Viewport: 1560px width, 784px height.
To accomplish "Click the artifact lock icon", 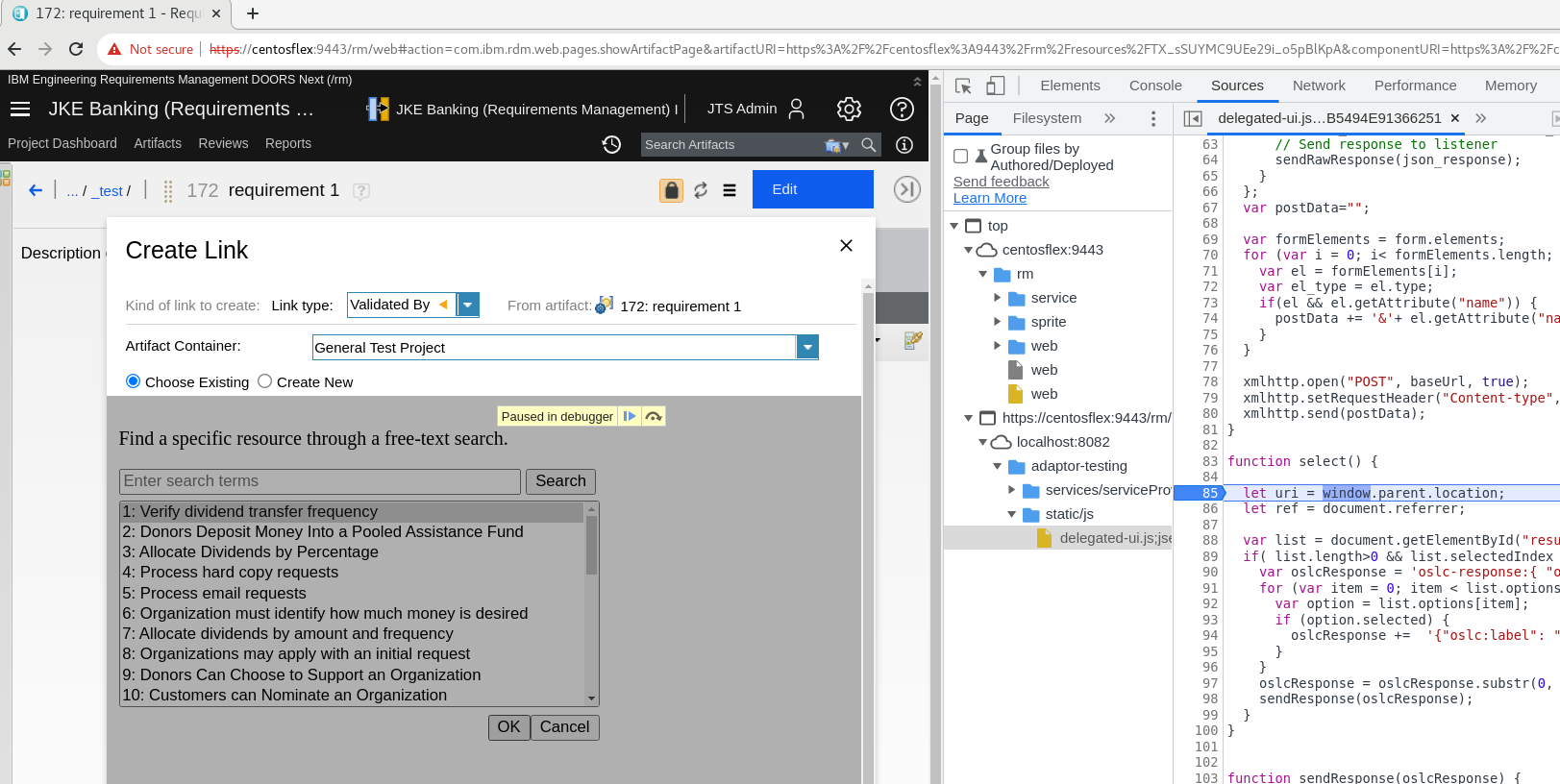I will click(x=671, y=190).
